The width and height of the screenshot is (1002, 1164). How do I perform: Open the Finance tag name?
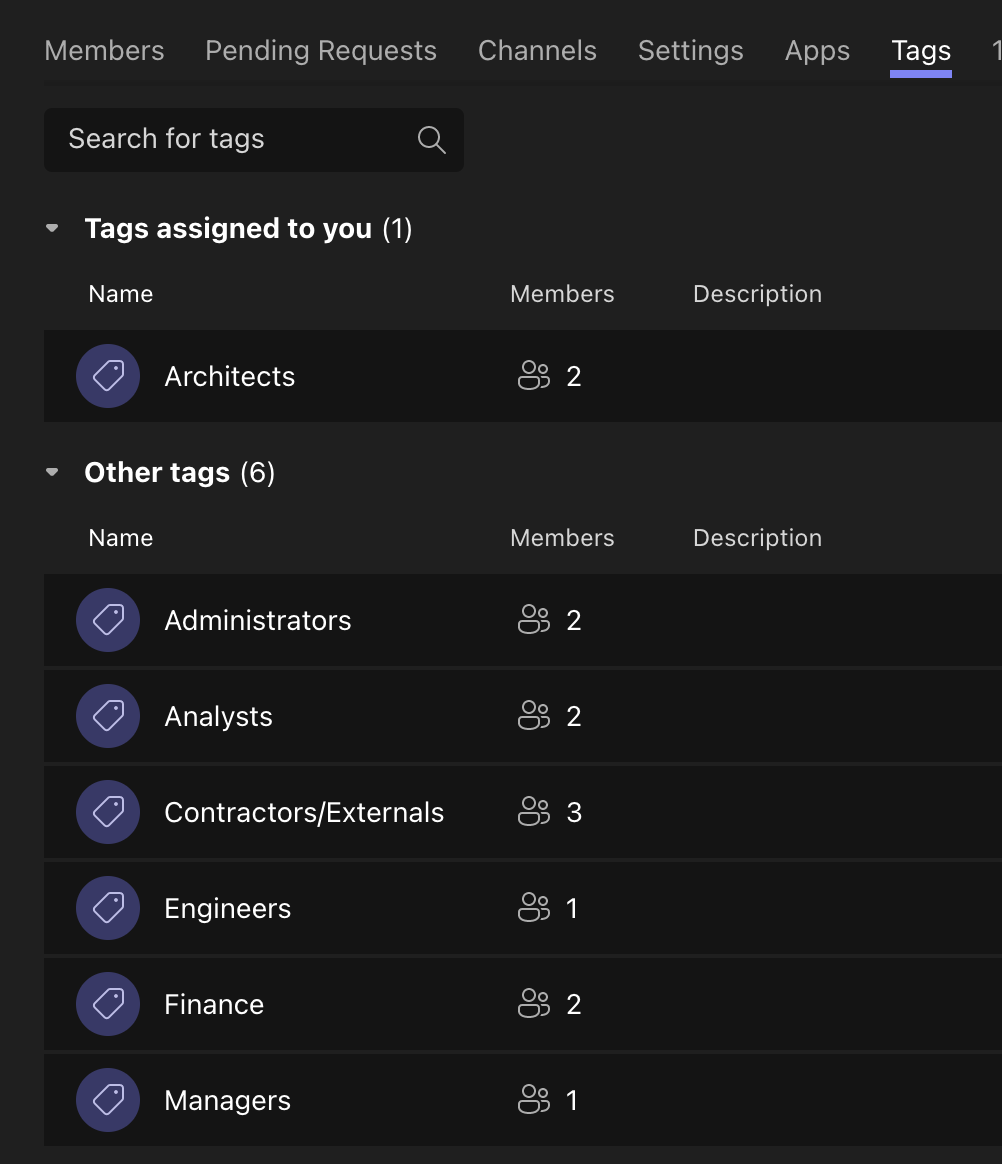coord(214,1004)
